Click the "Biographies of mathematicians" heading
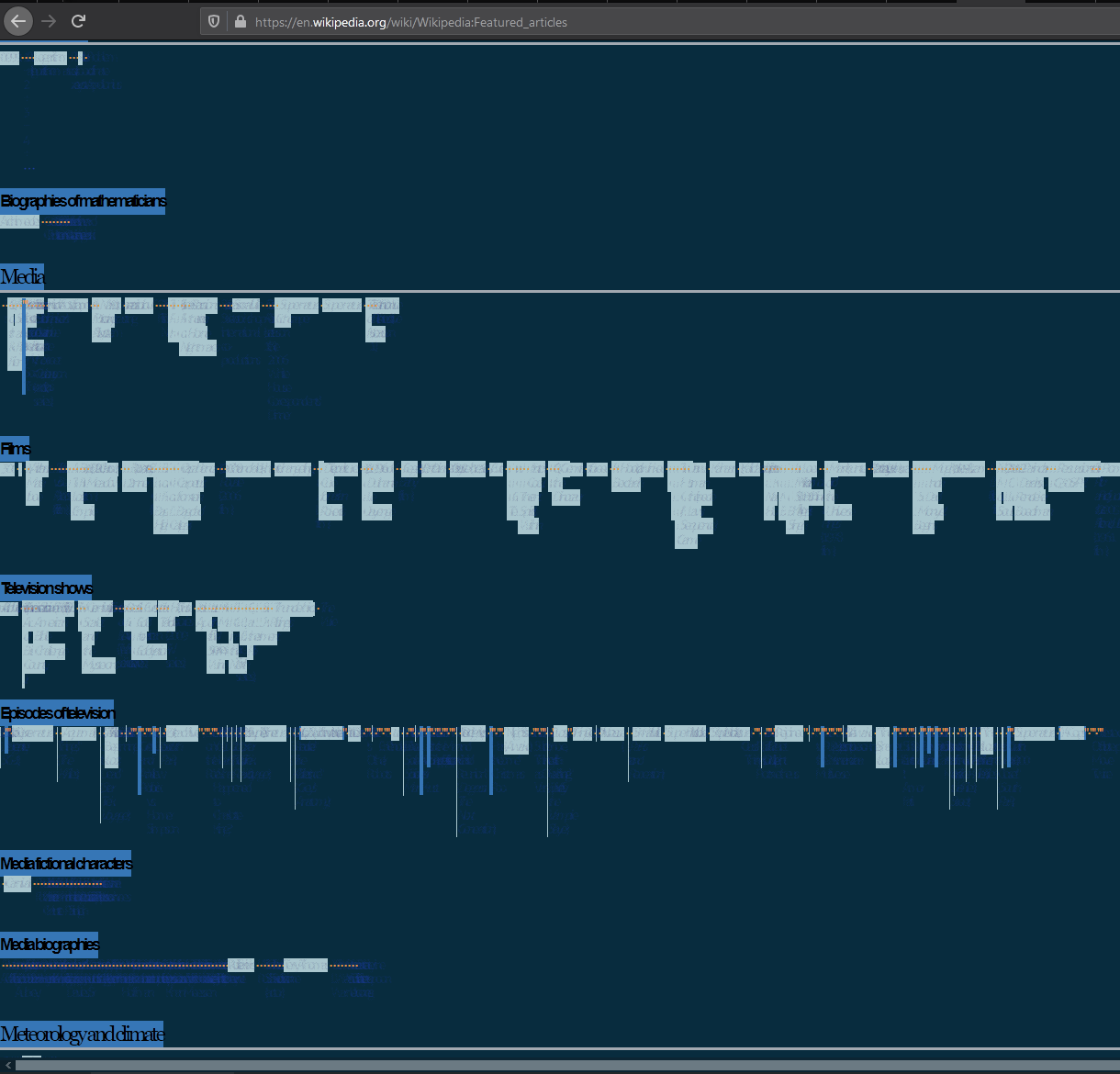Viewport: 1120px width, 1074px height. click(x=83, y=201)
